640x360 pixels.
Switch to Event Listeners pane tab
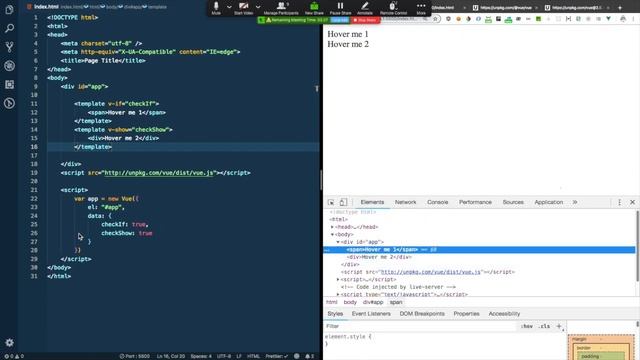click(x=371, y=313)
